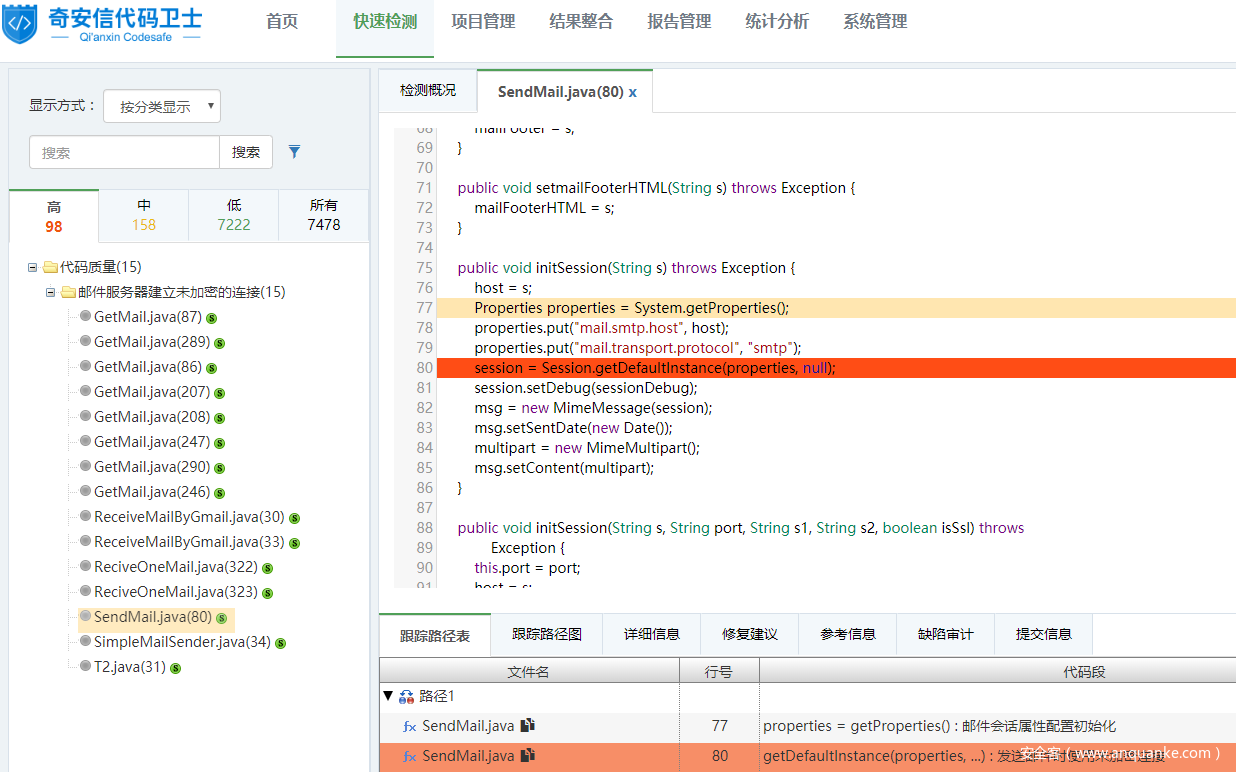Collapse the 邮件服务器建立未加密的连接 folder
This screenshot has height=772, width=1236.
point(51,292)
